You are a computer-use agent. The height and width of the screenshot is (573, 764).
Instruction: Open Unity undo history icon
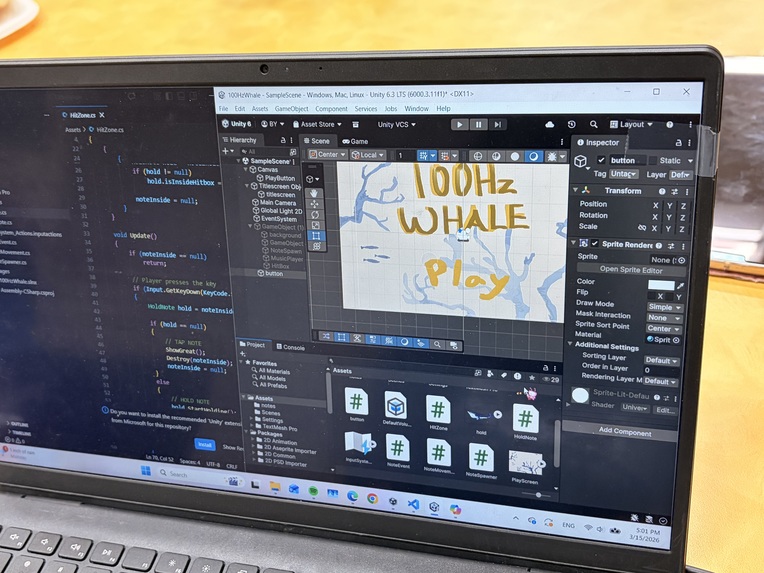[572, 125]
